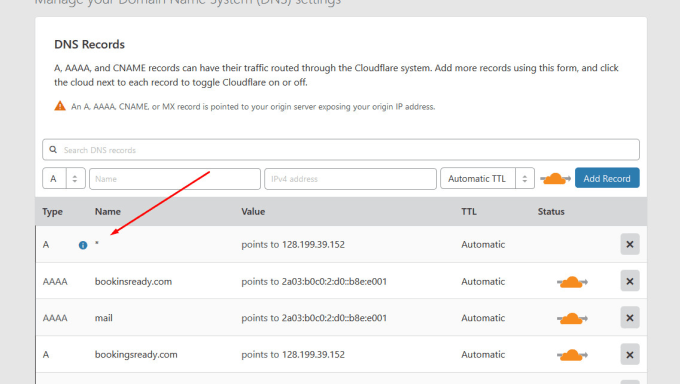
Task: Click the Name input field
Action: click(x=175, y=179)
